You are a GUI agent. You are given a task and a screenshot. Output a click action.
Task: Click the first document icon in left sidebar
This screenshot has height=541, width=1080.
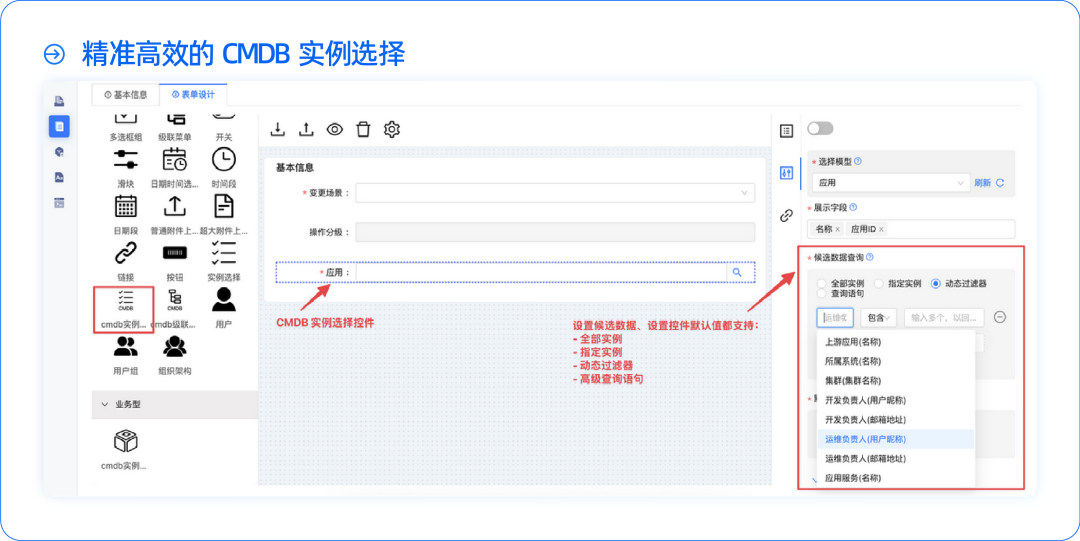click(x=59, y=101)
